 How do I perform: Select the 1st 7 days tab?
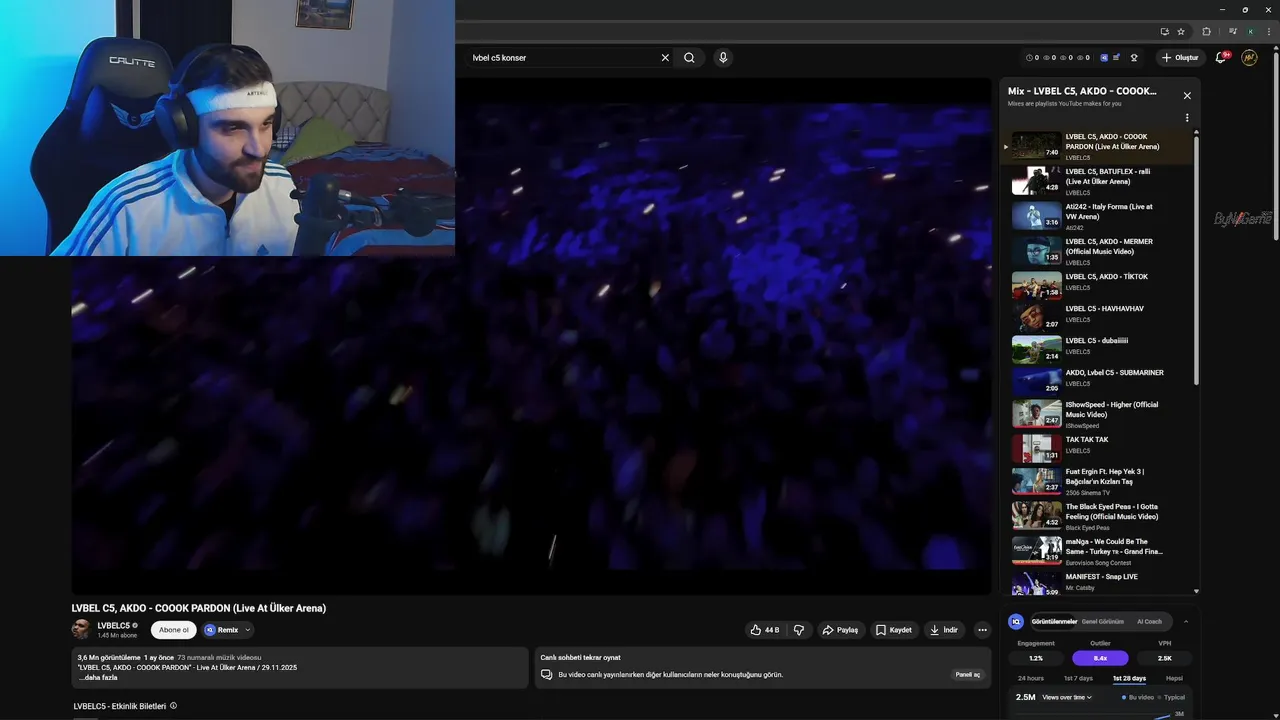tap(1077, 678)
